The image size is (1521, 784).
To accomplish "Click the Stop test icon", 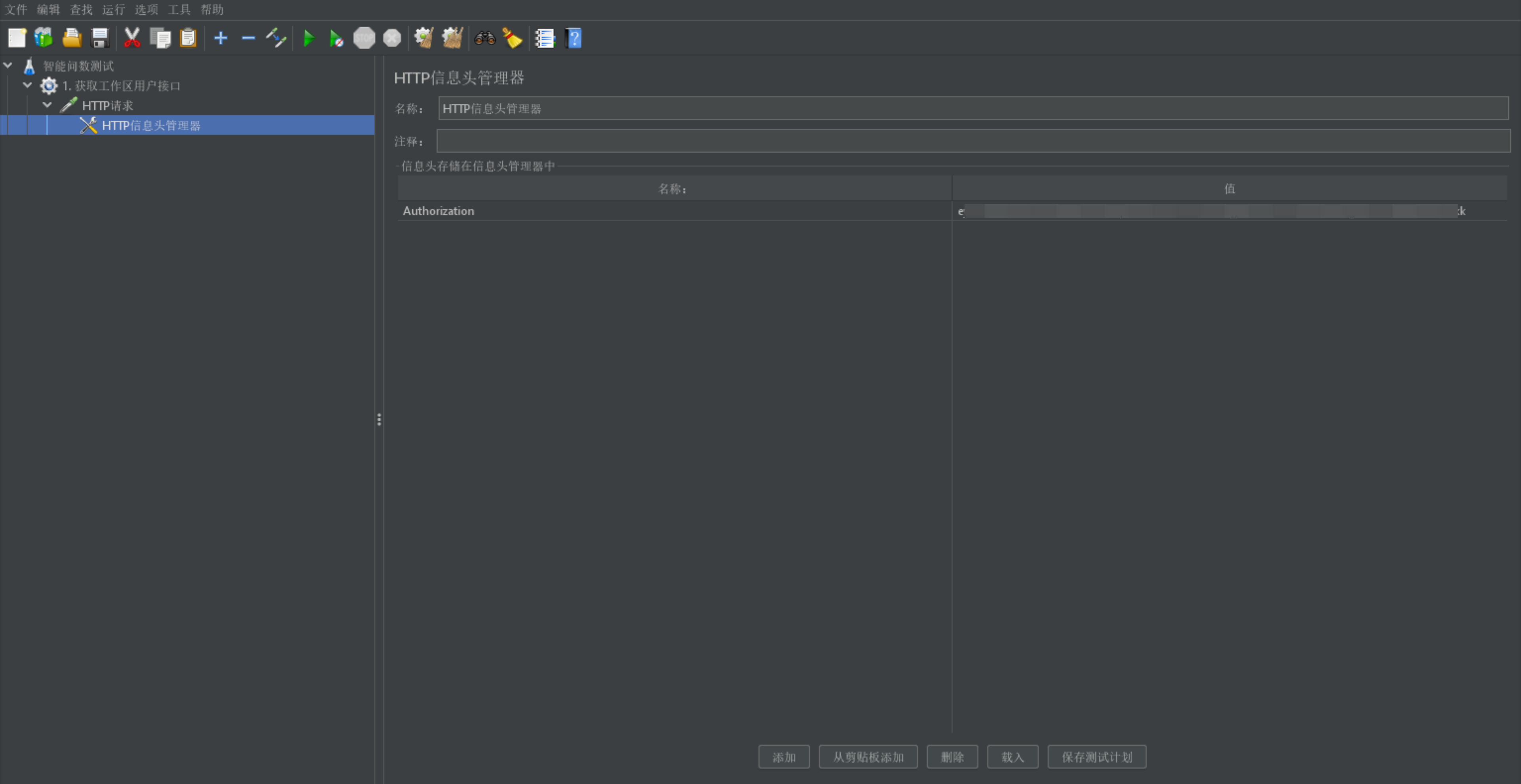I will [364, 38].
